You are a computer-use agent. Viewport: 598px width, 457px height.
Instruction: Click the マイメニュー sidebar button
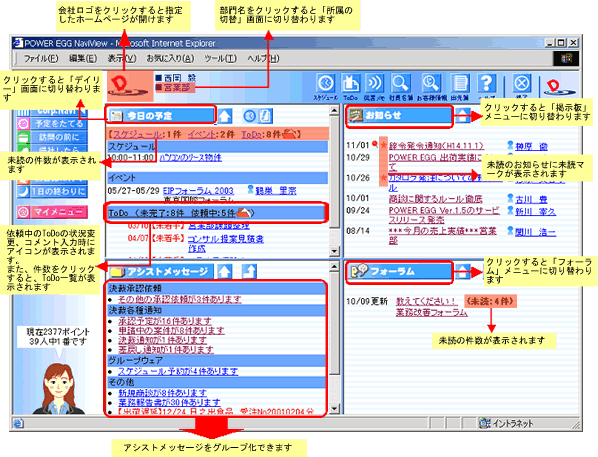(x=53, y=212)
